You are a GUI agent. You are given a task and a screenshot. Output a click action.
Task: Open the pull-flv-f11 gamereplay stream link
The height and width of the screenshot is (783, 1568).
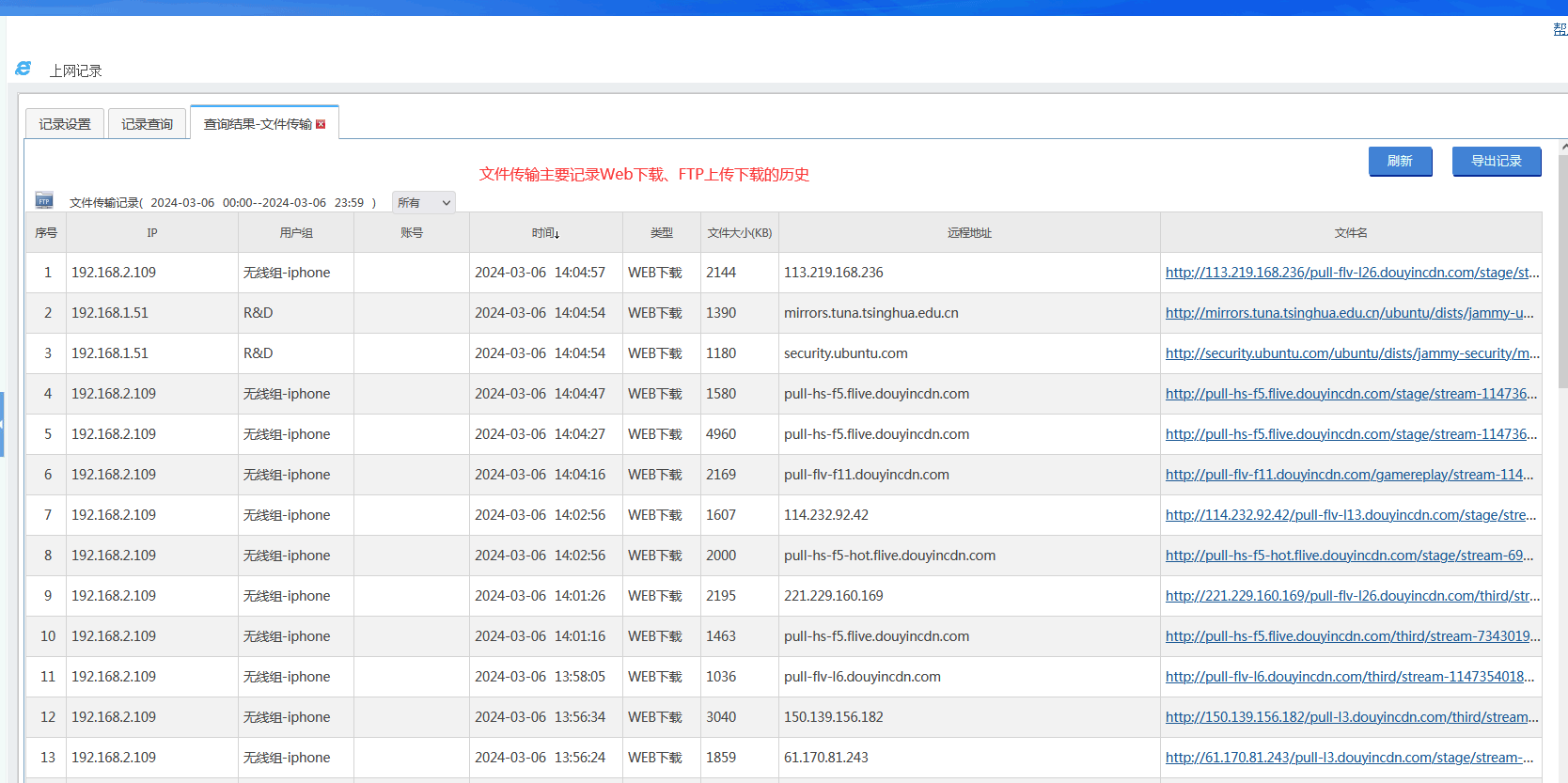1349,475
